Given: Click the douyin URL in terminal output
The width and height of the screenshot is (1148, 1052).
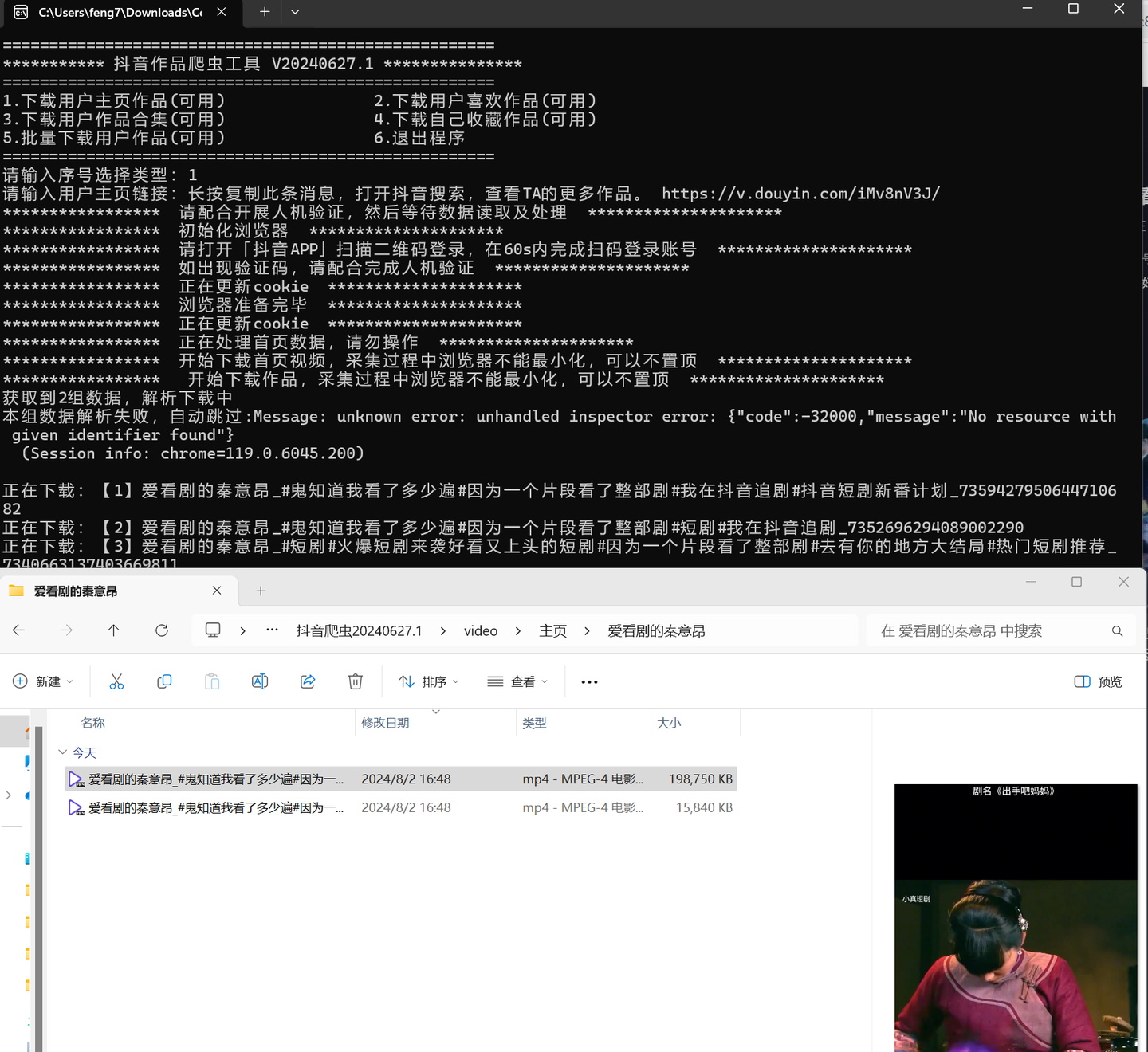Looking at the screenshot, I should (x=800, y=194).
